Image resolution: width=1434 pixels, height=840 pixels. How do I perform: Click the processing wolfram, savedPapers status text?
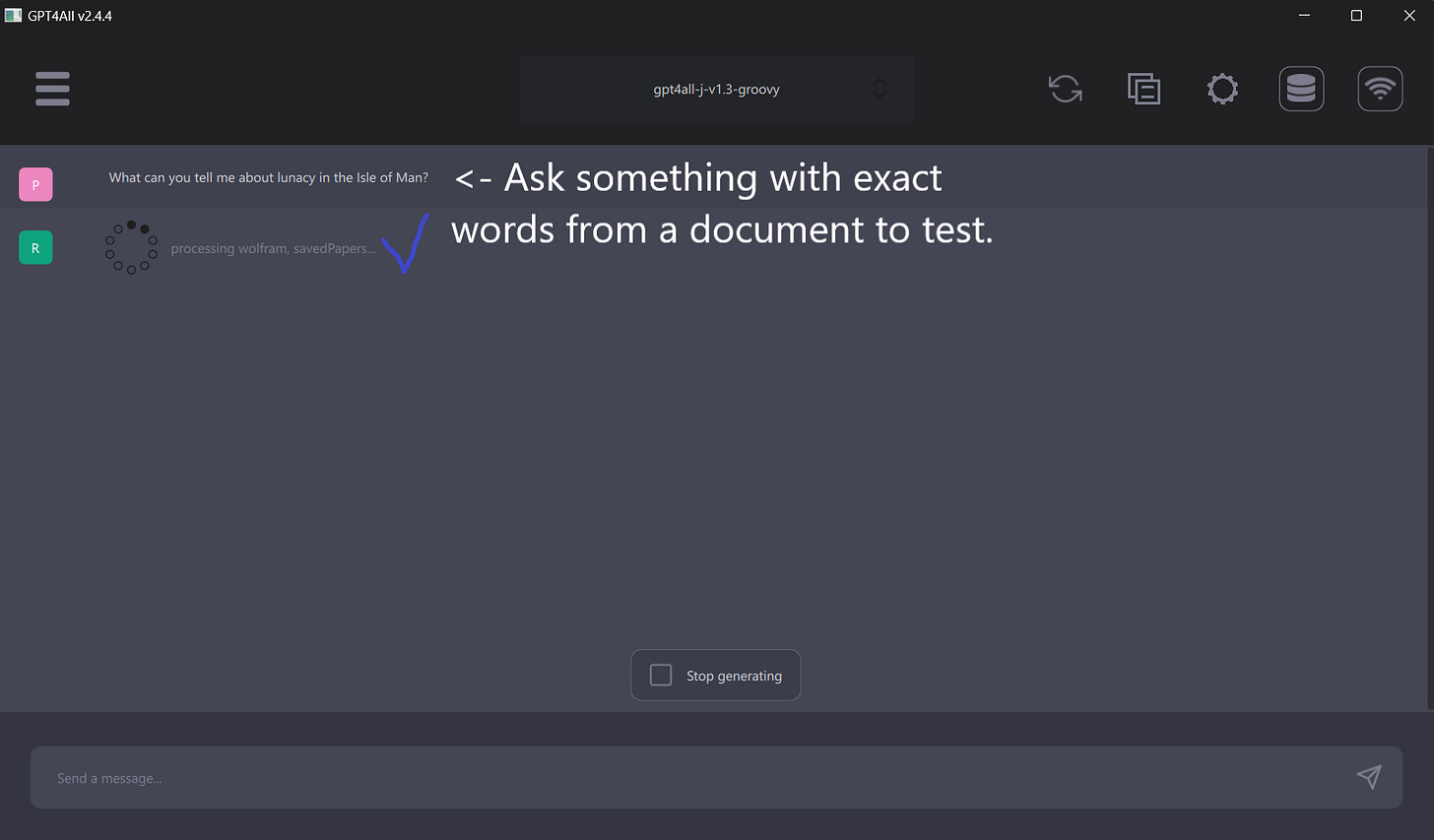(x=273, y=248)
